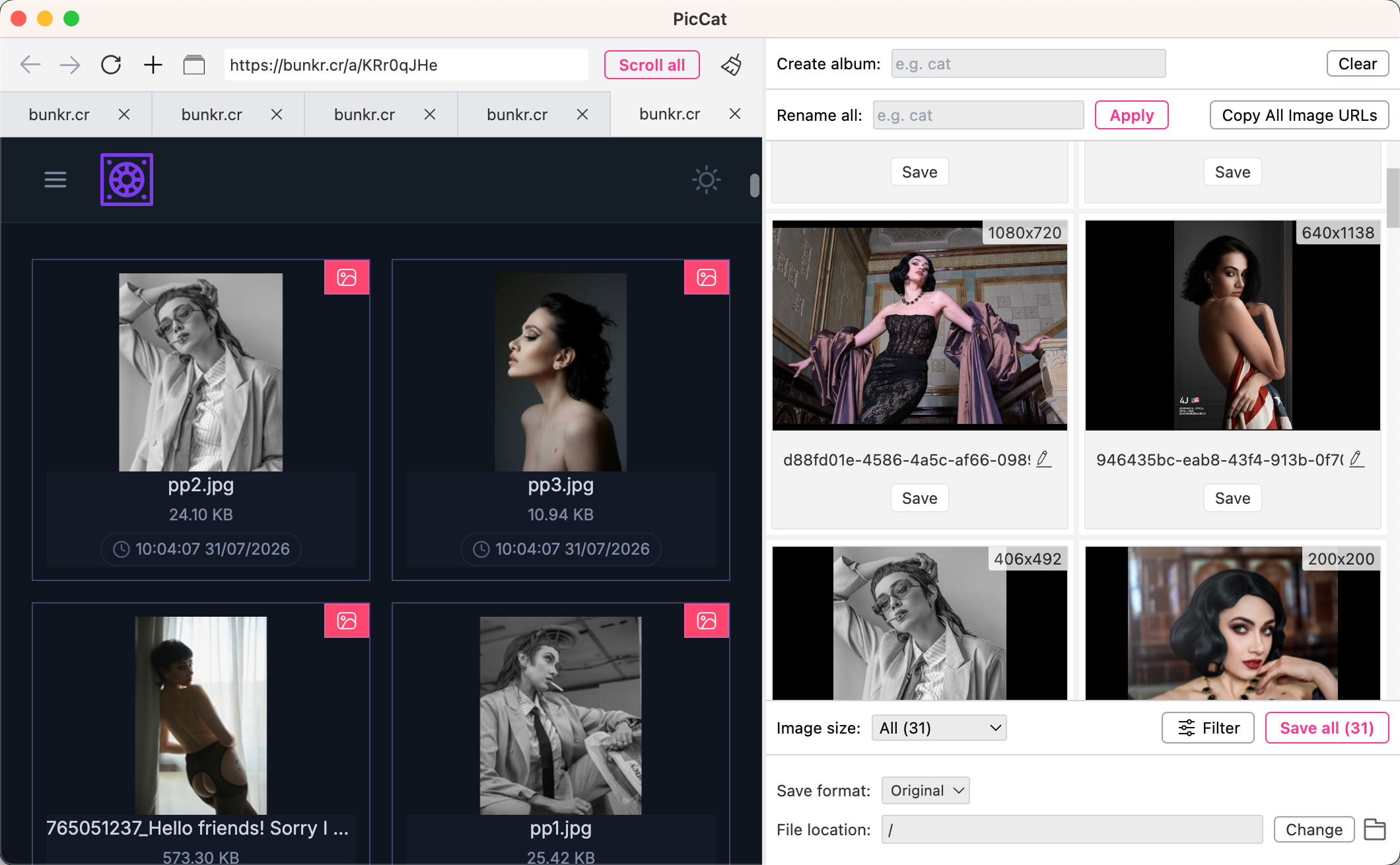Save the 640x1138 946435bc image
Viewport: 1400px width, 865px height.
[1233, 498]
